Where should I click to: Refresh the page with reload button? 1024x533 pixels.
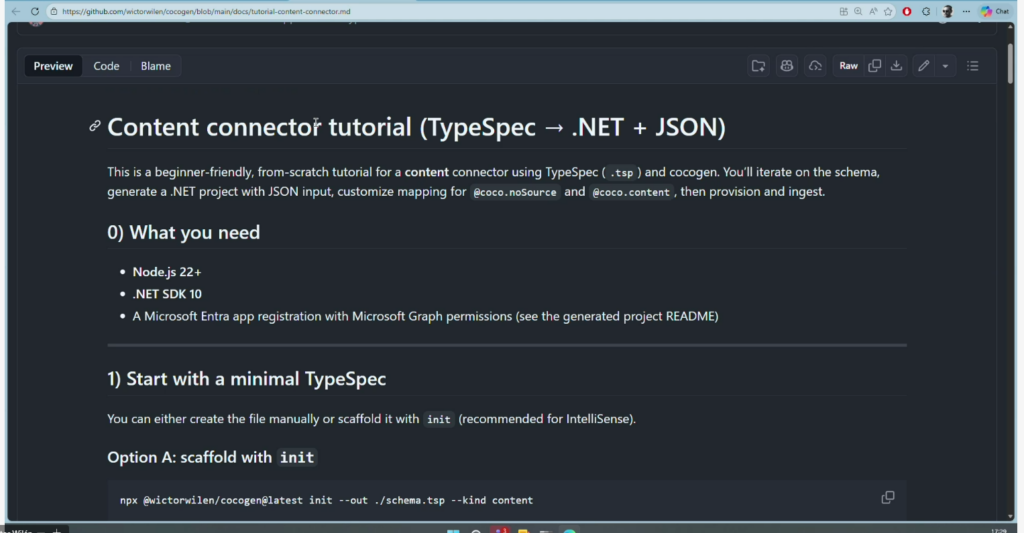35,11
